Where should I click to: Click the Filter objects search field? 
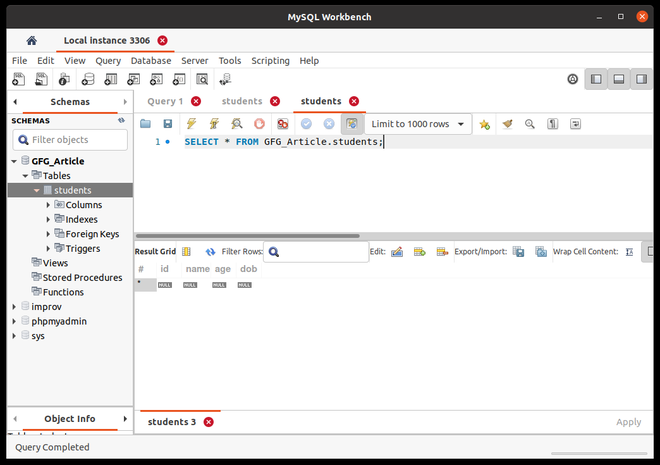(x=70, y=140)
